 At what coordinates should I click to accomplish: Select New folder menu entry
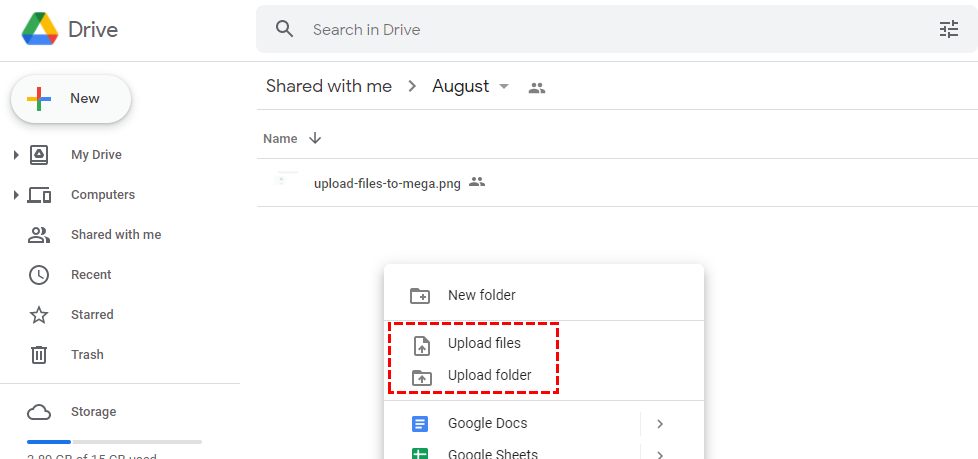pos(481,296)
